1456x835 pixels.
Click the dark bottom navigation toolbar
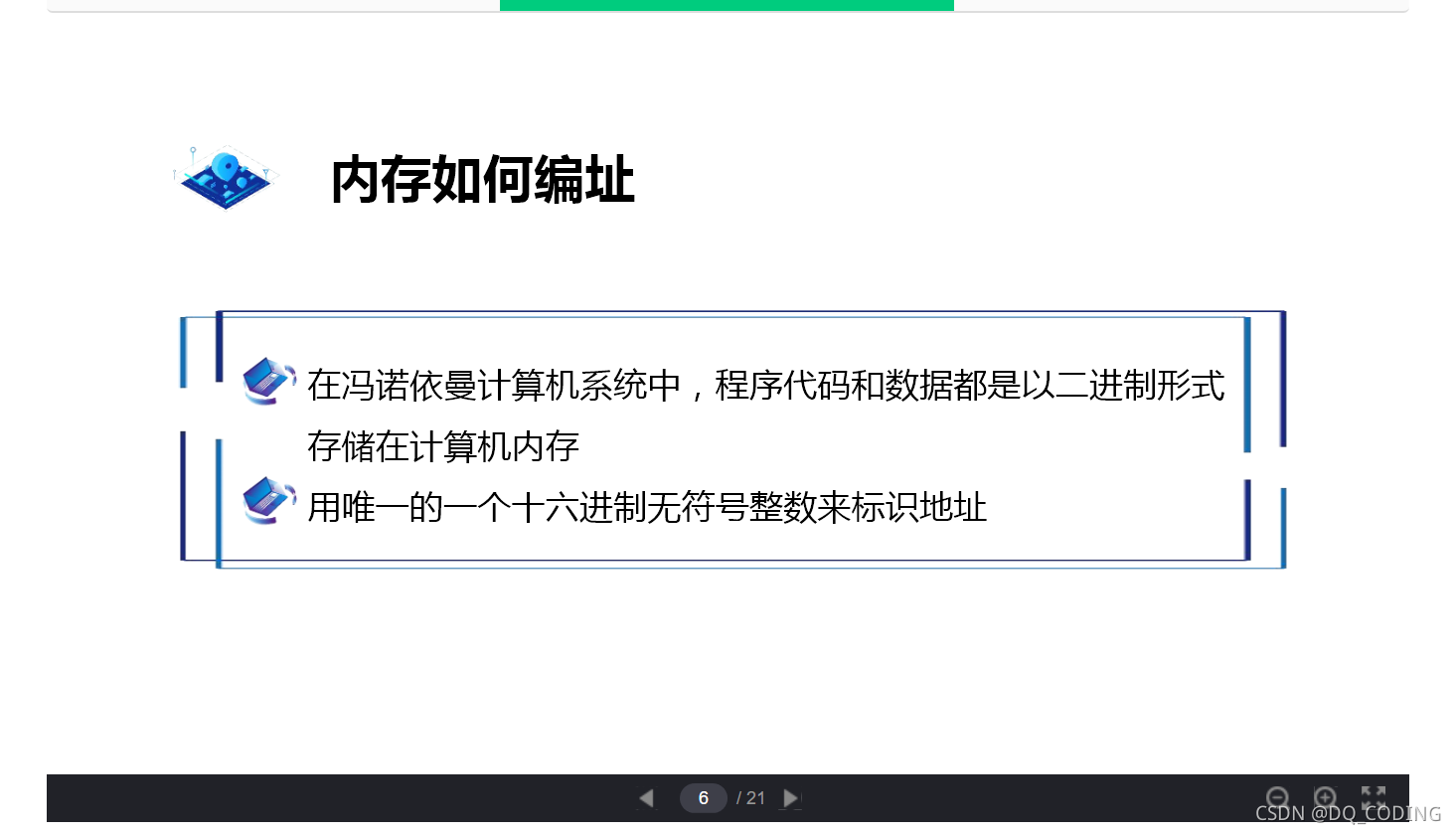[x=398, y=797]
